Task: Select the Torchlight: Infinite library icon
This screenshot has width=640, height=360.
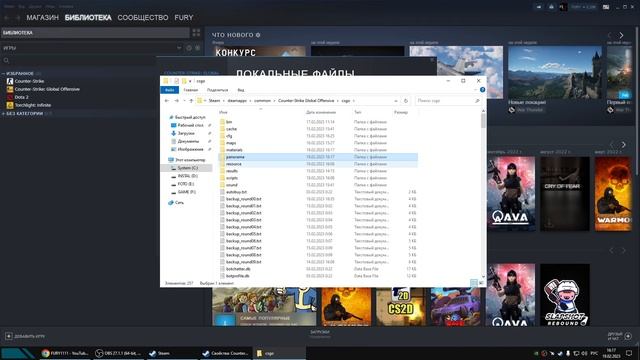Action: coord(10,105)
